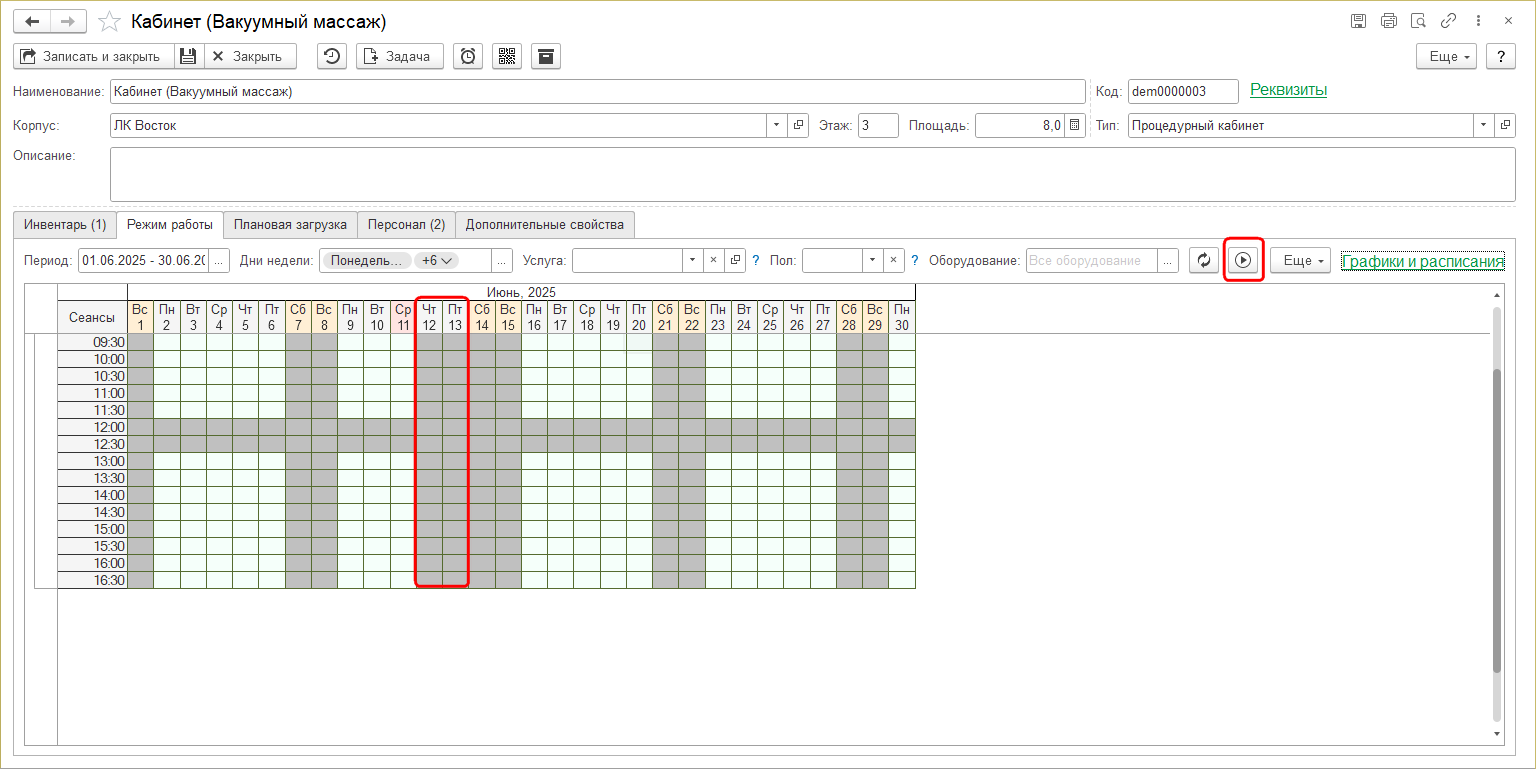The image size is (1536, 769).
Task: Copy the link with the chain icon
Action: tap(1448, 21)
